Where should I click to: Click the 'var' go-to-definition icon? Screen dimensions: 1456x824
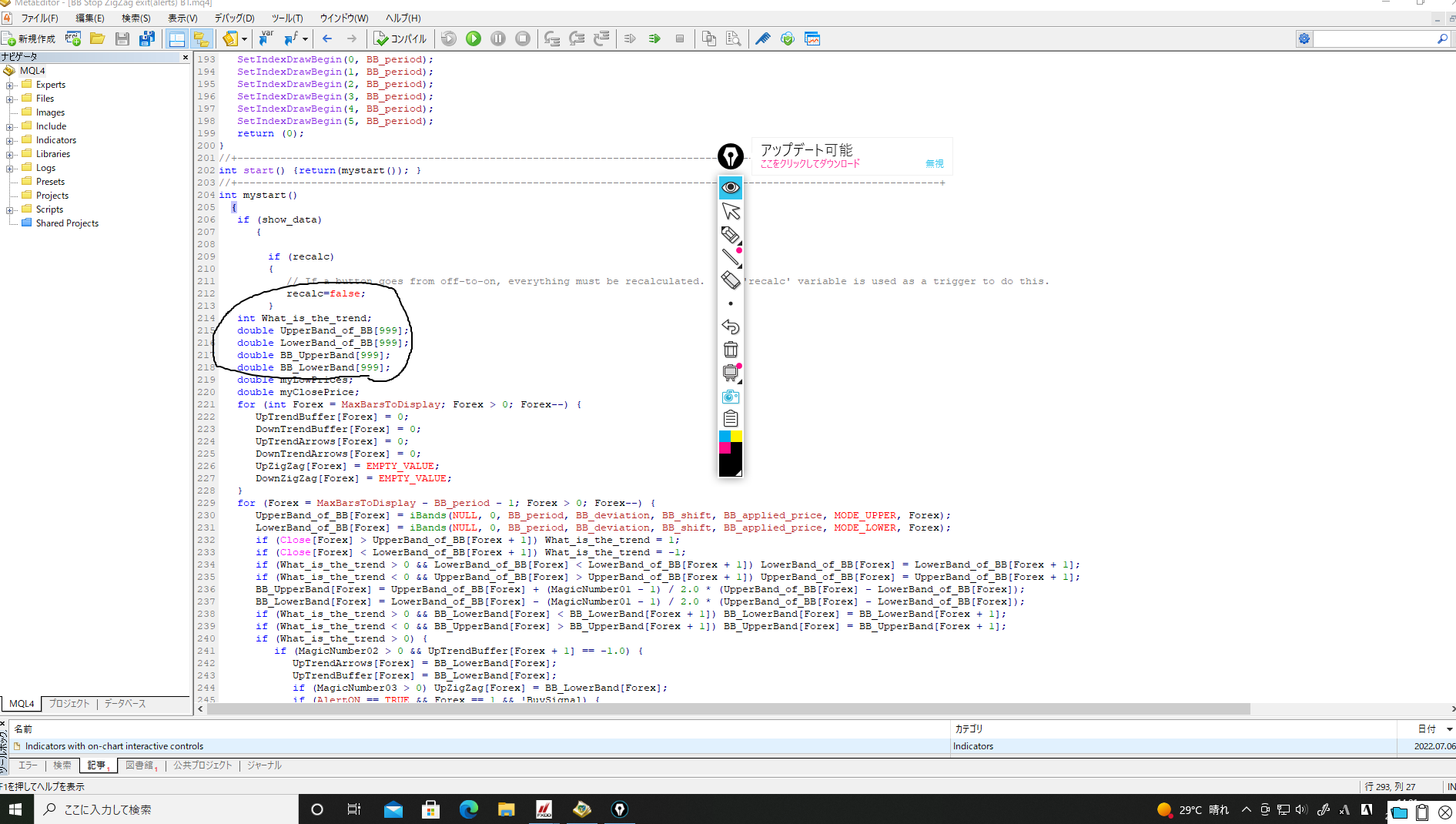pos(266,39)
